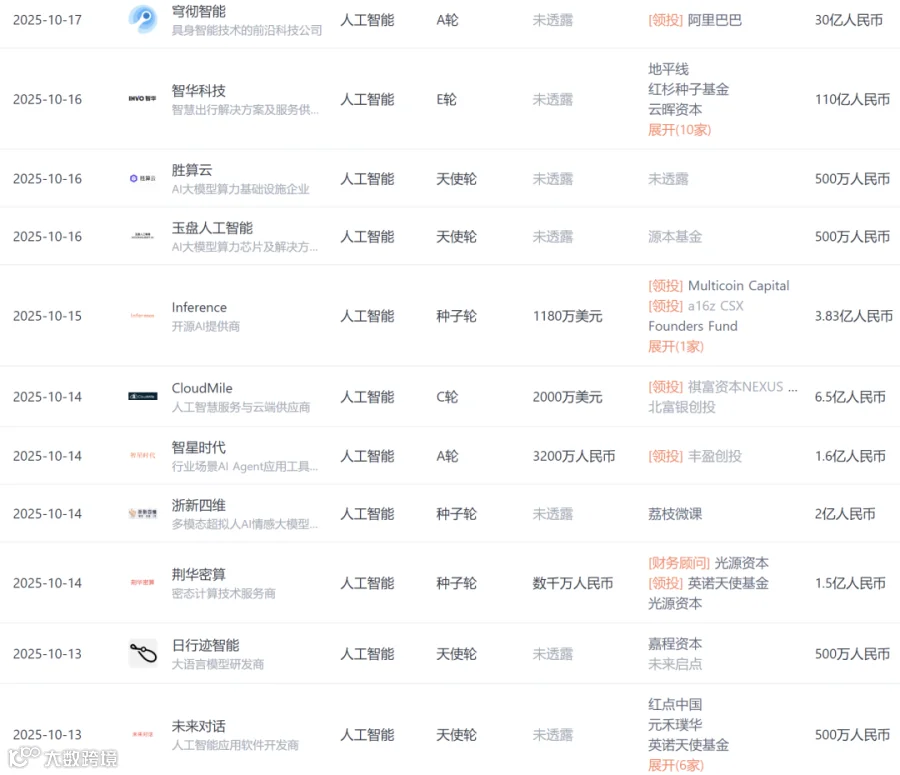Image resolution: width=900 pixels, height=775 pixels.
Task: Click investor 北富银创投
Action: pos(682,407)
